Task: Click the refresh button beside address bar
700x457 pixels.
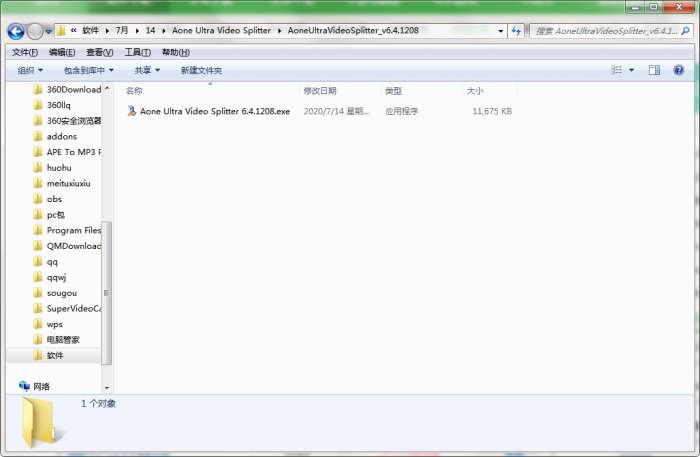Action: point(516,31)
